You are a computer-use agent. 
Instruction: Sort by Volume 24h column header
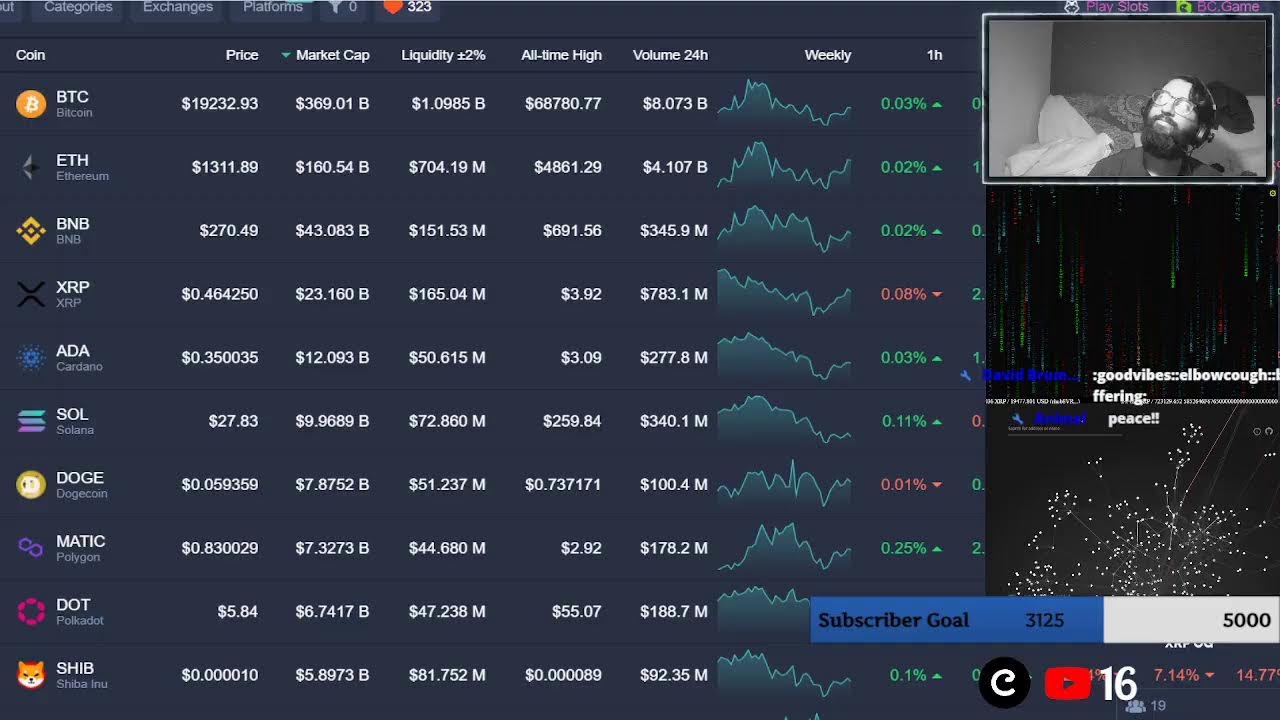(670, 55)
